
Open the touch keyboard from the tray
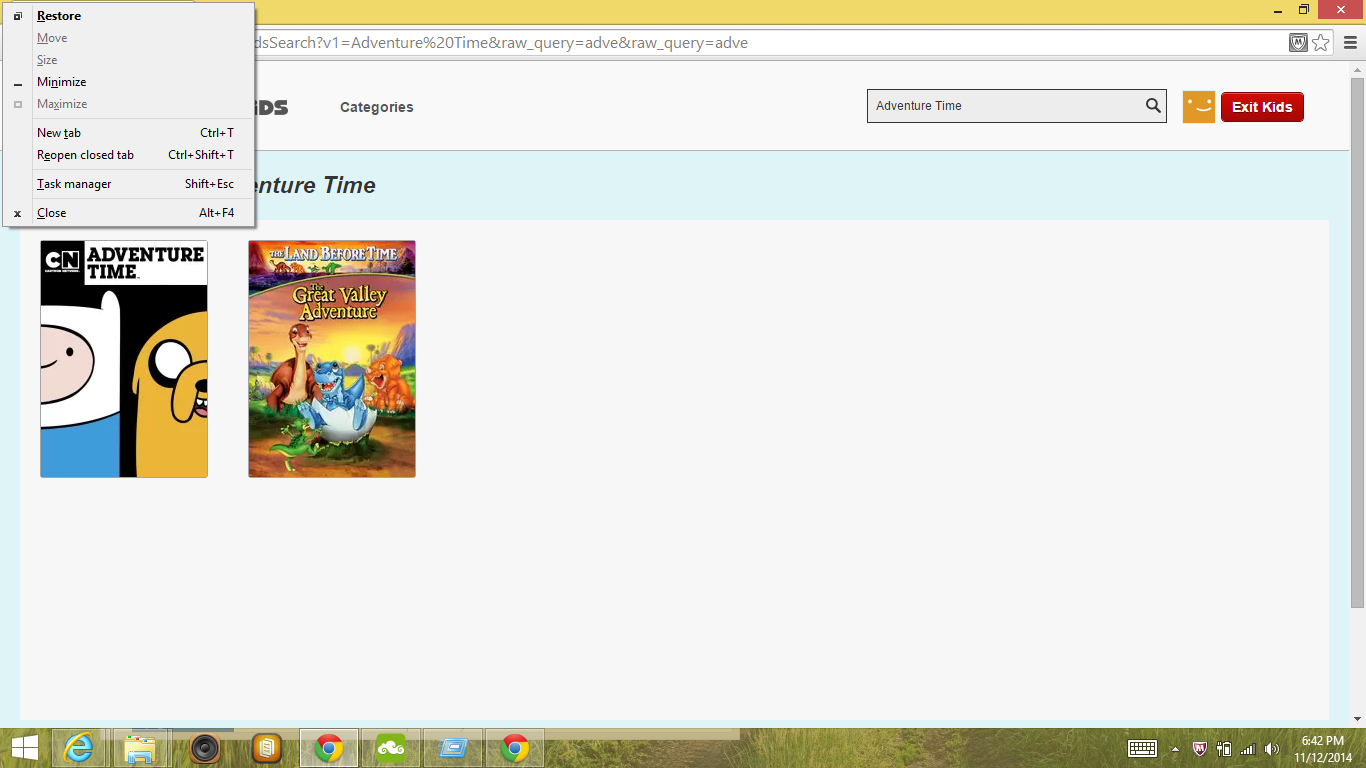(x=1142, y=748)
